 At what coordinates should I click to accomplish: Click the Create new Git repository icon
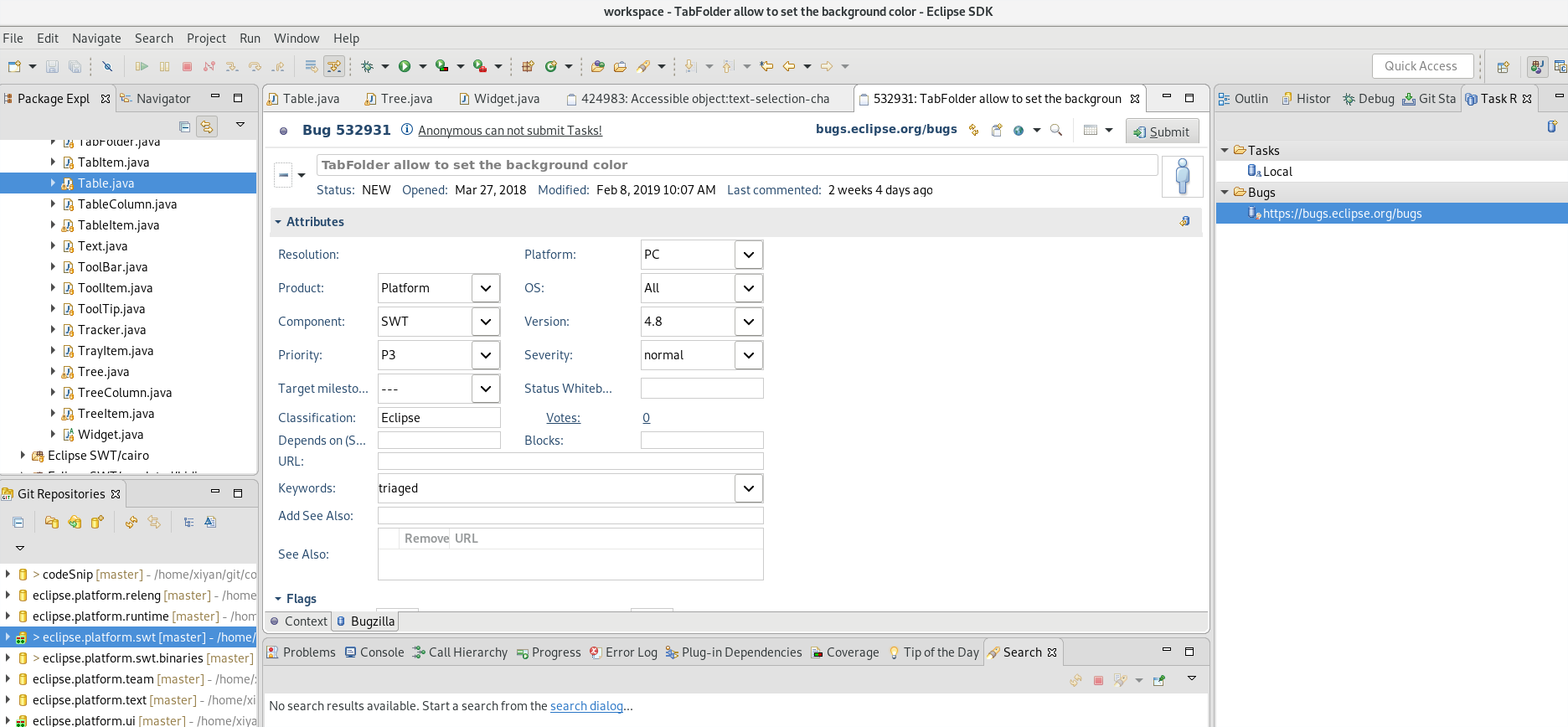coord(97,522)
